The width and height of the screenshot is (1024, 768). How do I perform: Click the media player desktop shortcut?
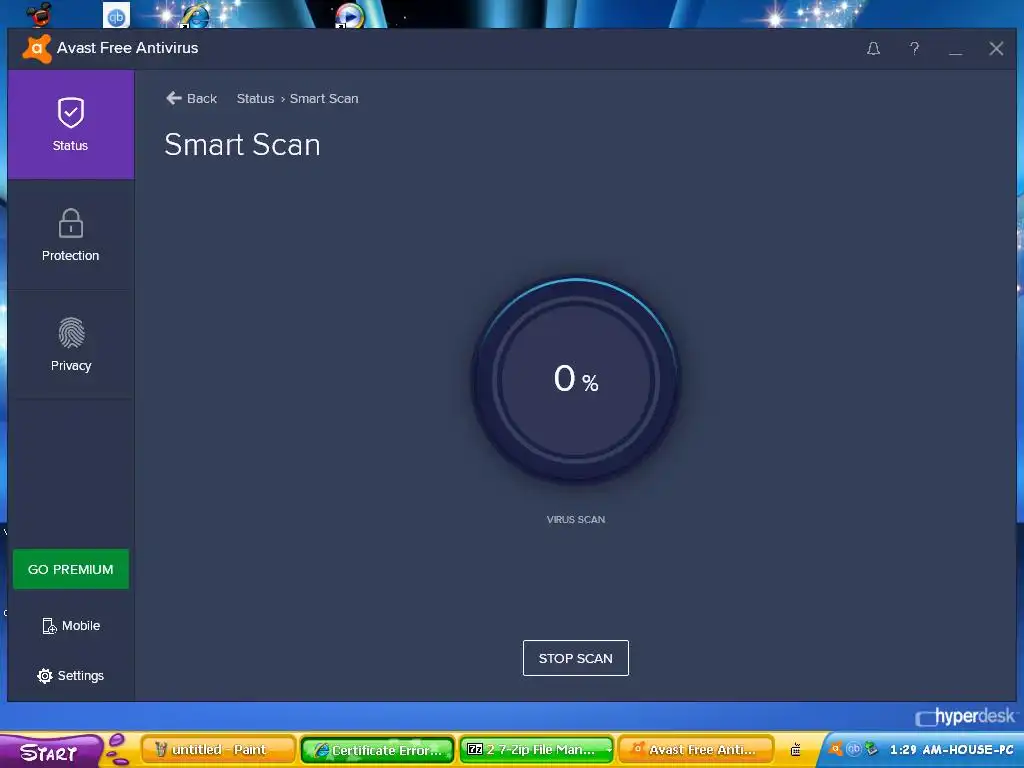[x=349, y=15]
